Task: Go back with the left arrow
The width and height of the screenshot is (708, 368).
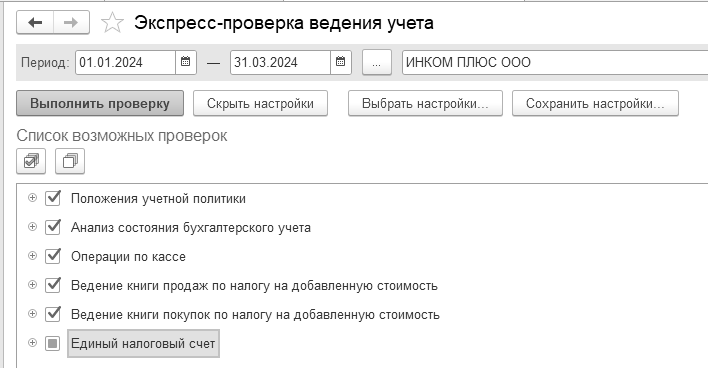Action: coord(35,22)
